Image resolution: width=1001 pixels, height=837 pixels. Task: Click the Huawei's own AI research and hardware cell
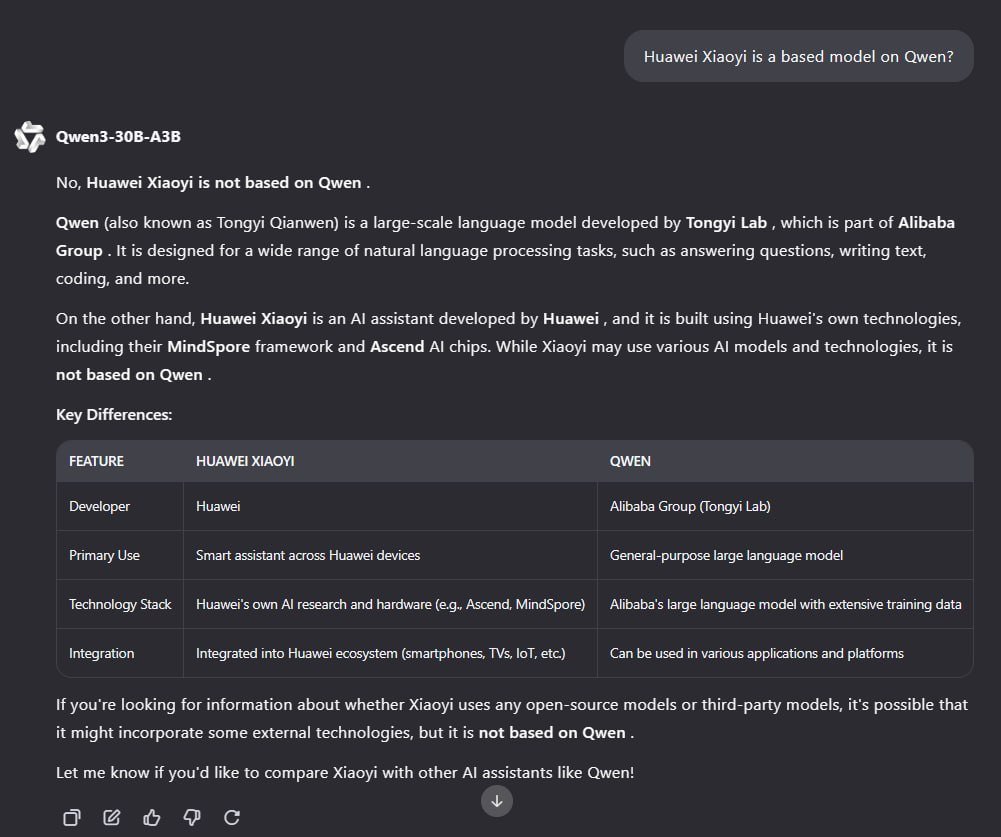coord(390,604)
